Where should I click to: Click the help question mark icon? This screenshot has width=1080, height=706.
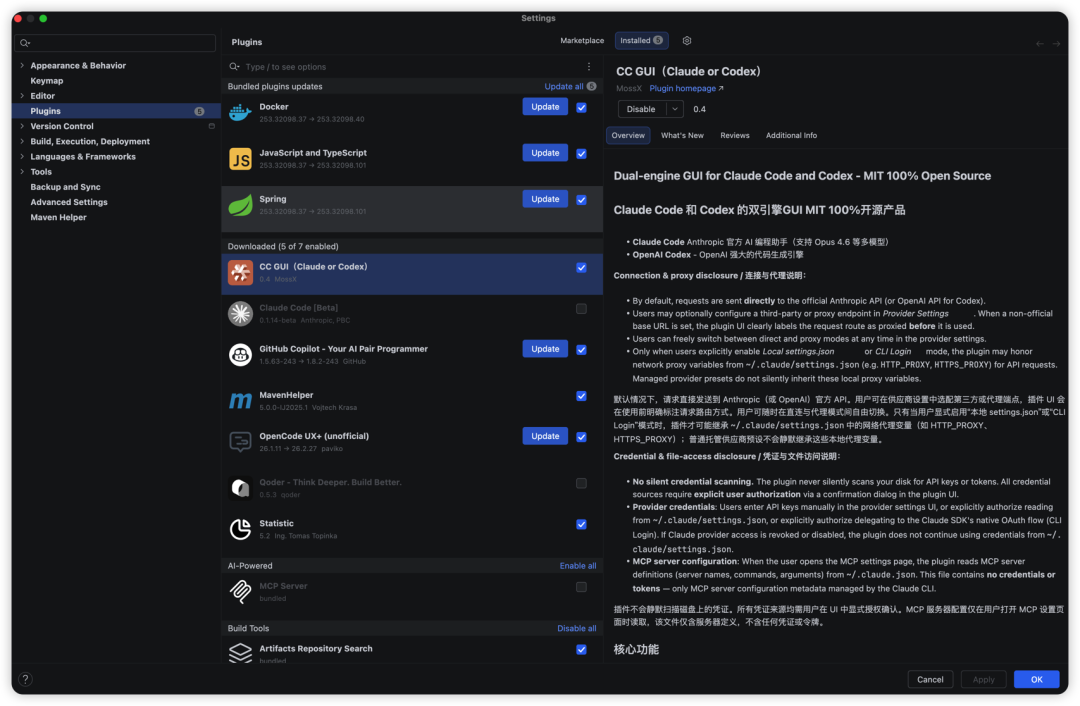pos(25,679)
